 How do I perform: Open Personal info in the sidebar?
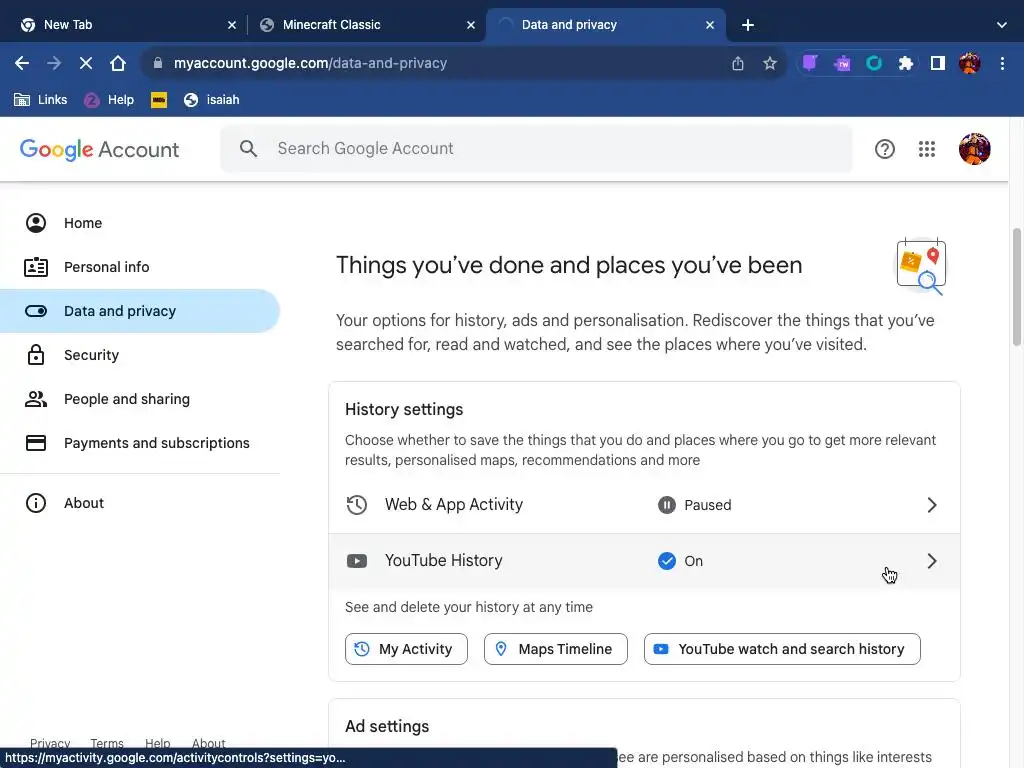[140, 267]
